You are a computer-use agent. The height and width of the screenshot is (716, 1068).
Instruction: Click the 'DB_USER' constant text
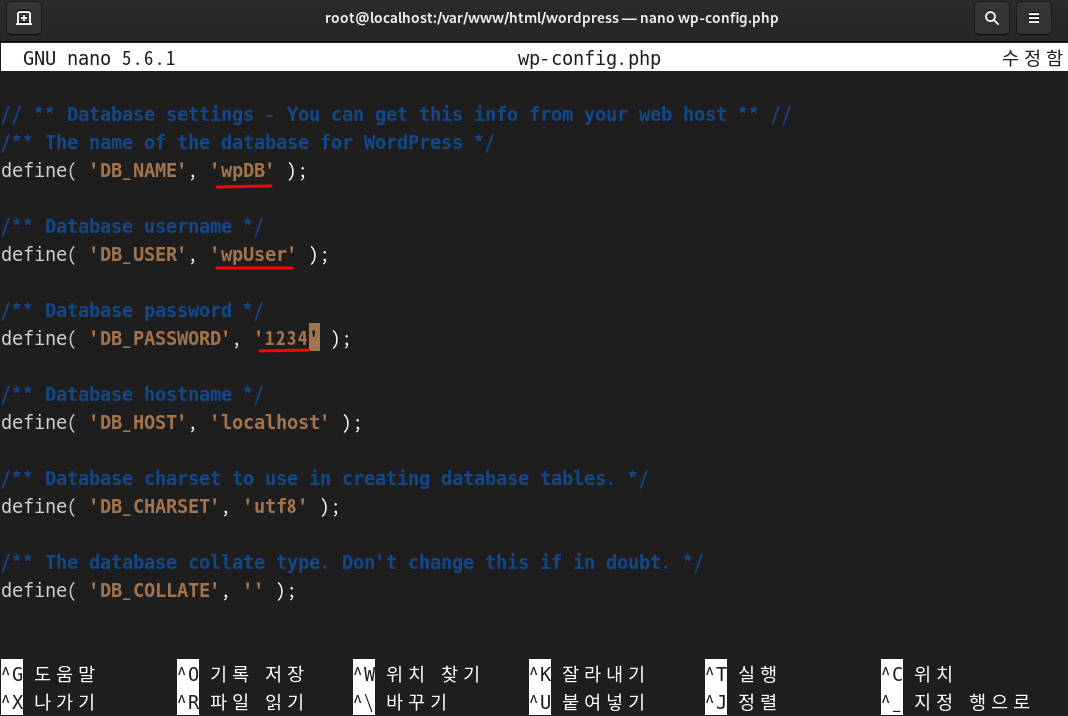coord(138,254)
